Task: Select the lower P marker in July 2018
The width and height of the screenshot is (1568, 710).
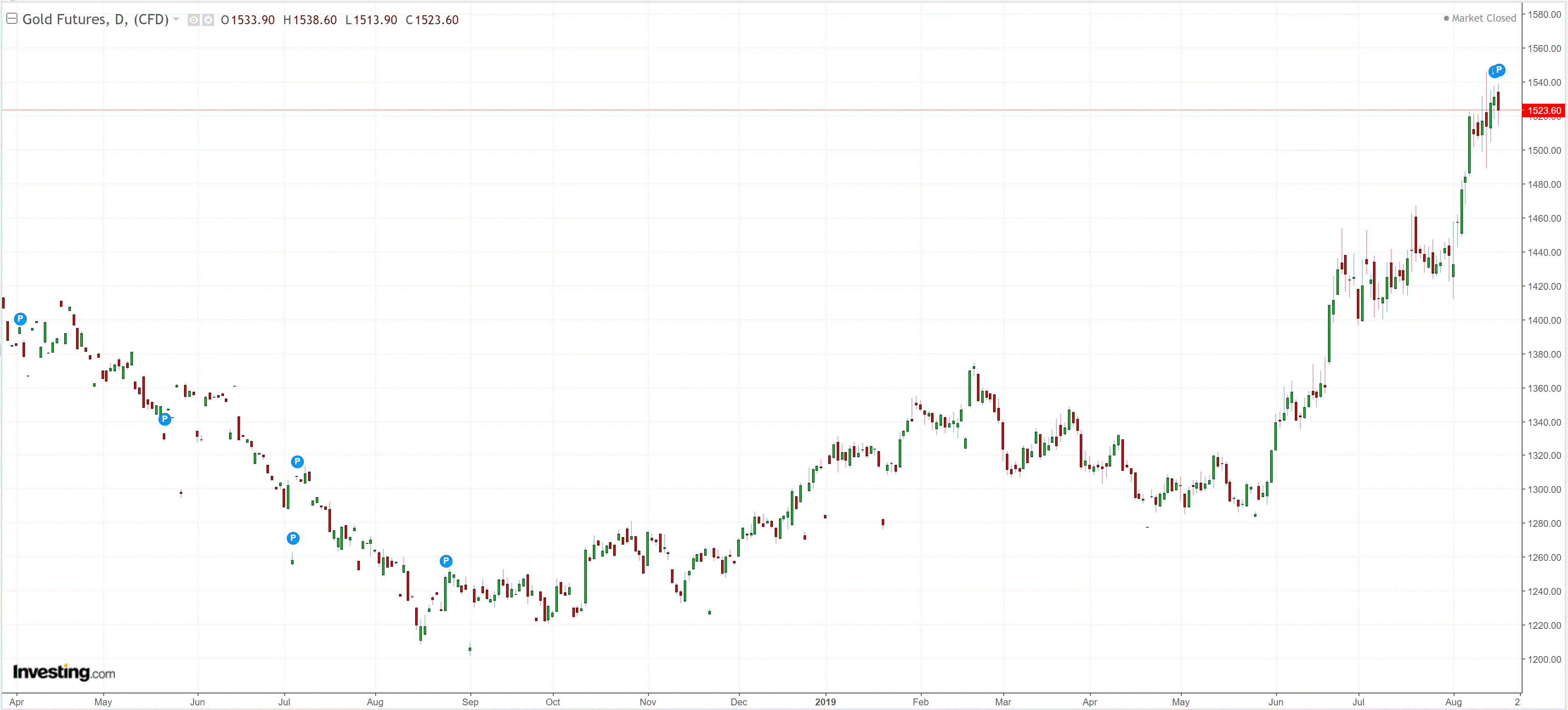Action: [293, 538]
